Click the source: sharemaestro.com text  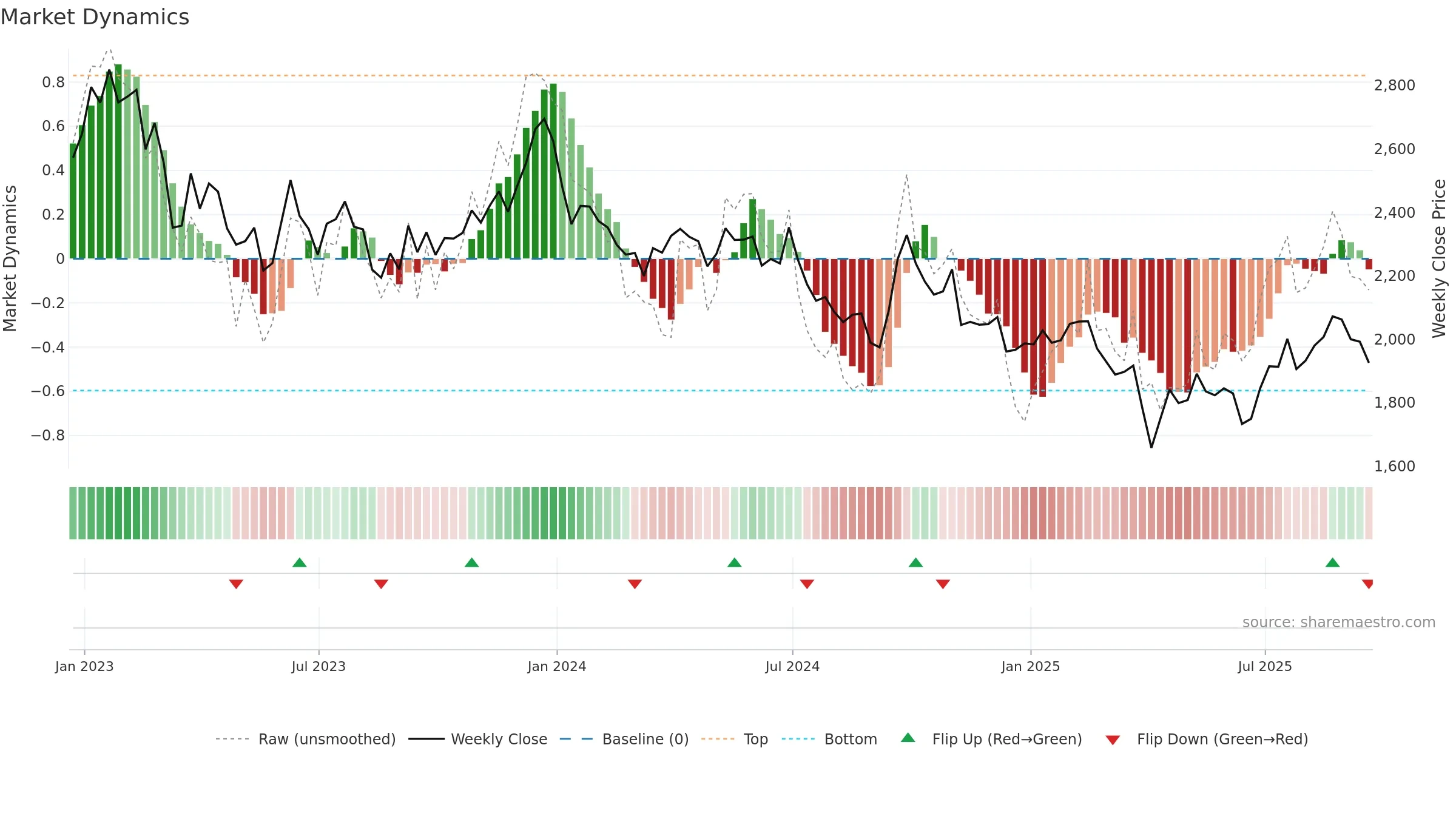pyautogui.click(x=1339, y=622)
